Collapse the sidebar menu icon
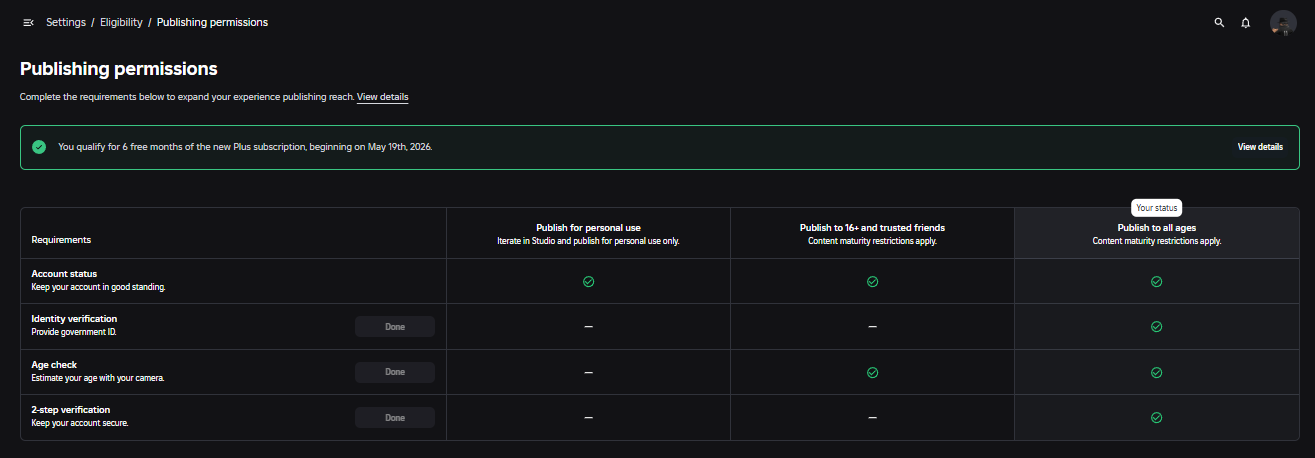 [28, 22]
